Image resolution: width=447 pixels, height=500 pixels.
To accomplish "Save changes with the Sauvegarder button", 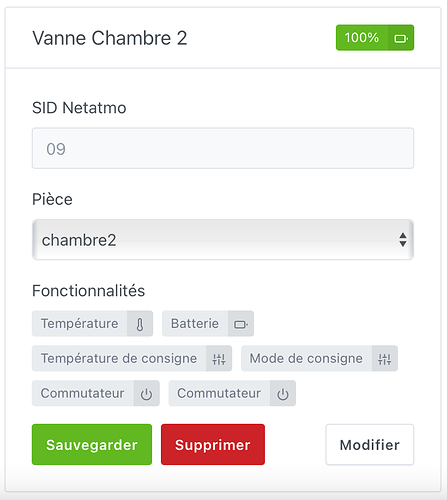I will (x=92, y=445).
